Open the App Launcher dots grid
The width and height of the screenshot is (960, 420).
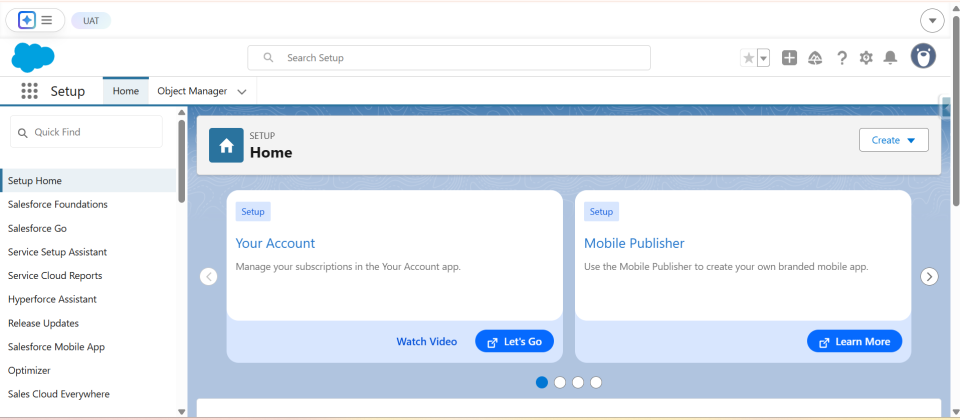(x=29, y=91)
